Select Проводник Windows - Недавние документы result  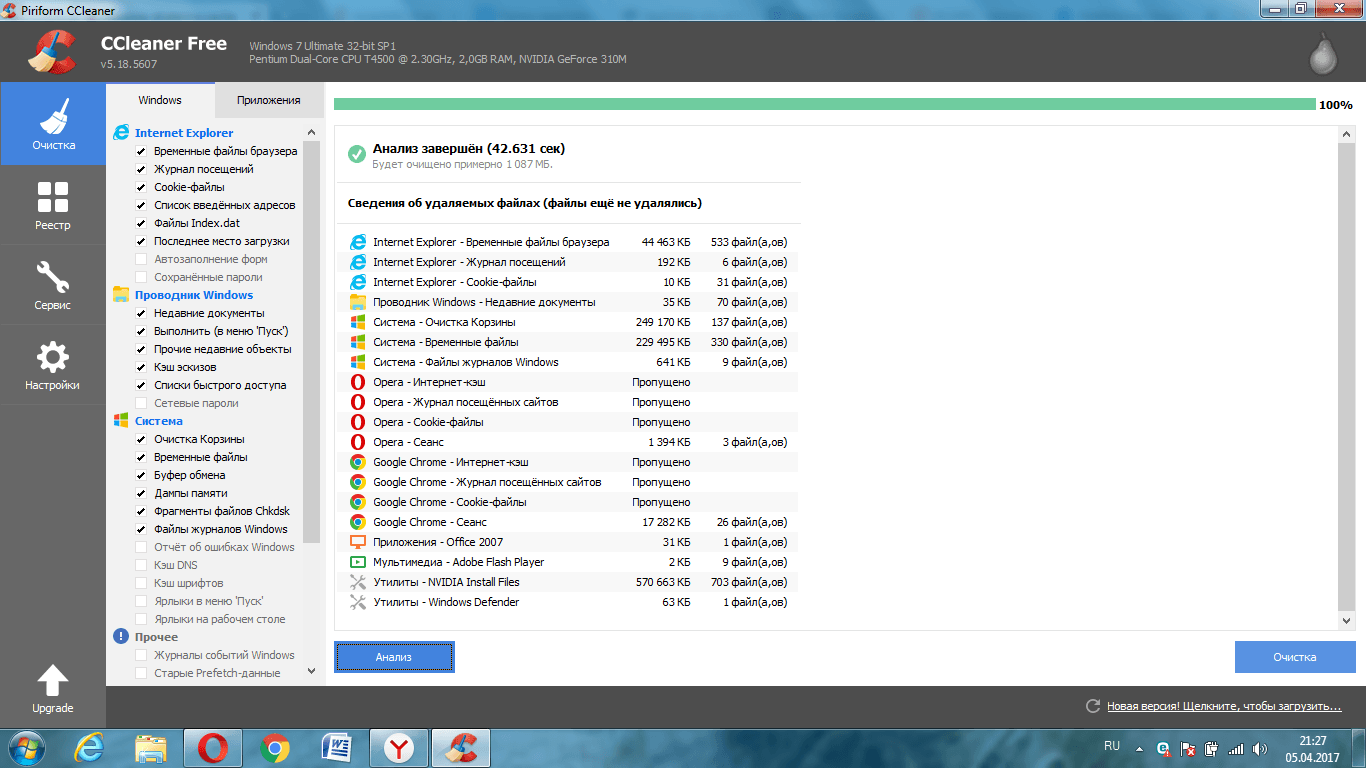[x=569, y=302]
